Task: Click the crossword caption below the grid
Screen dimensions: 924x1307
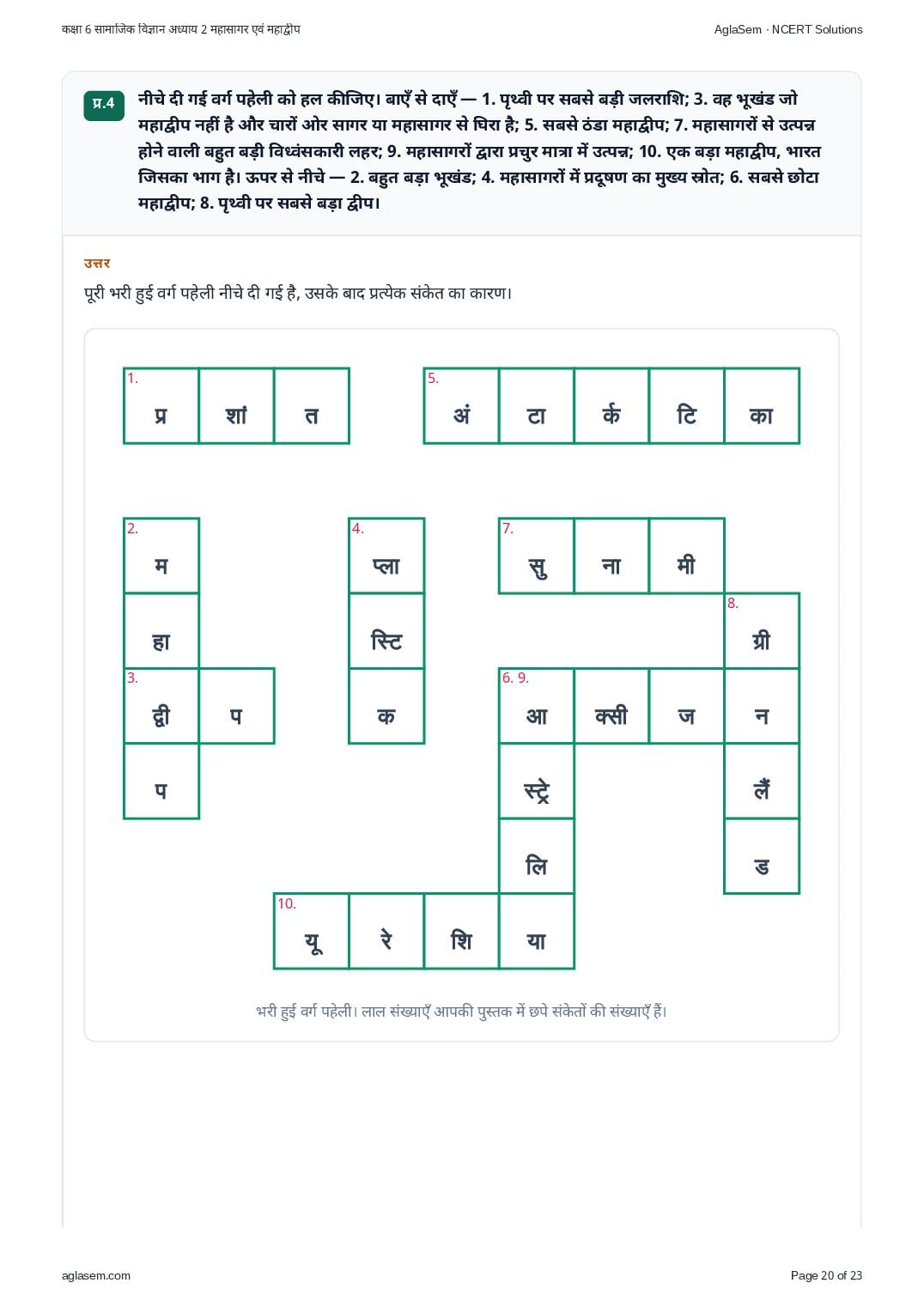Action: click(461, 1012)
